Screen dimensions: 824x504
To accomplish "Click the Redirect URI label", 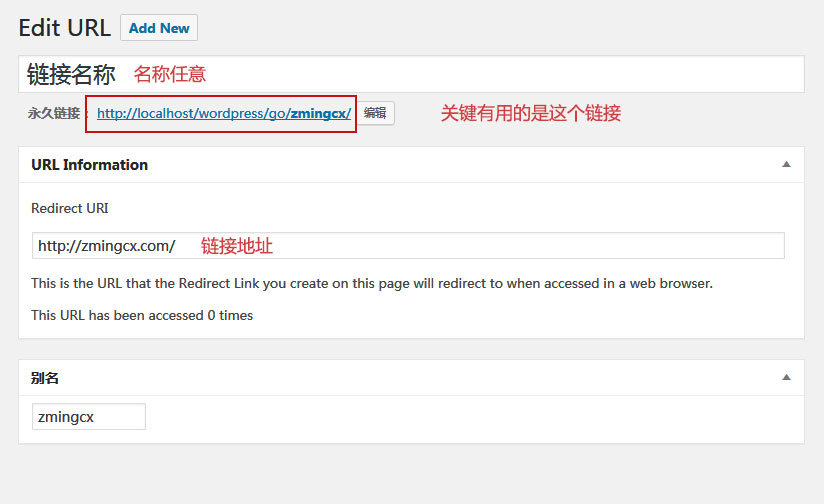I will 70,208.
